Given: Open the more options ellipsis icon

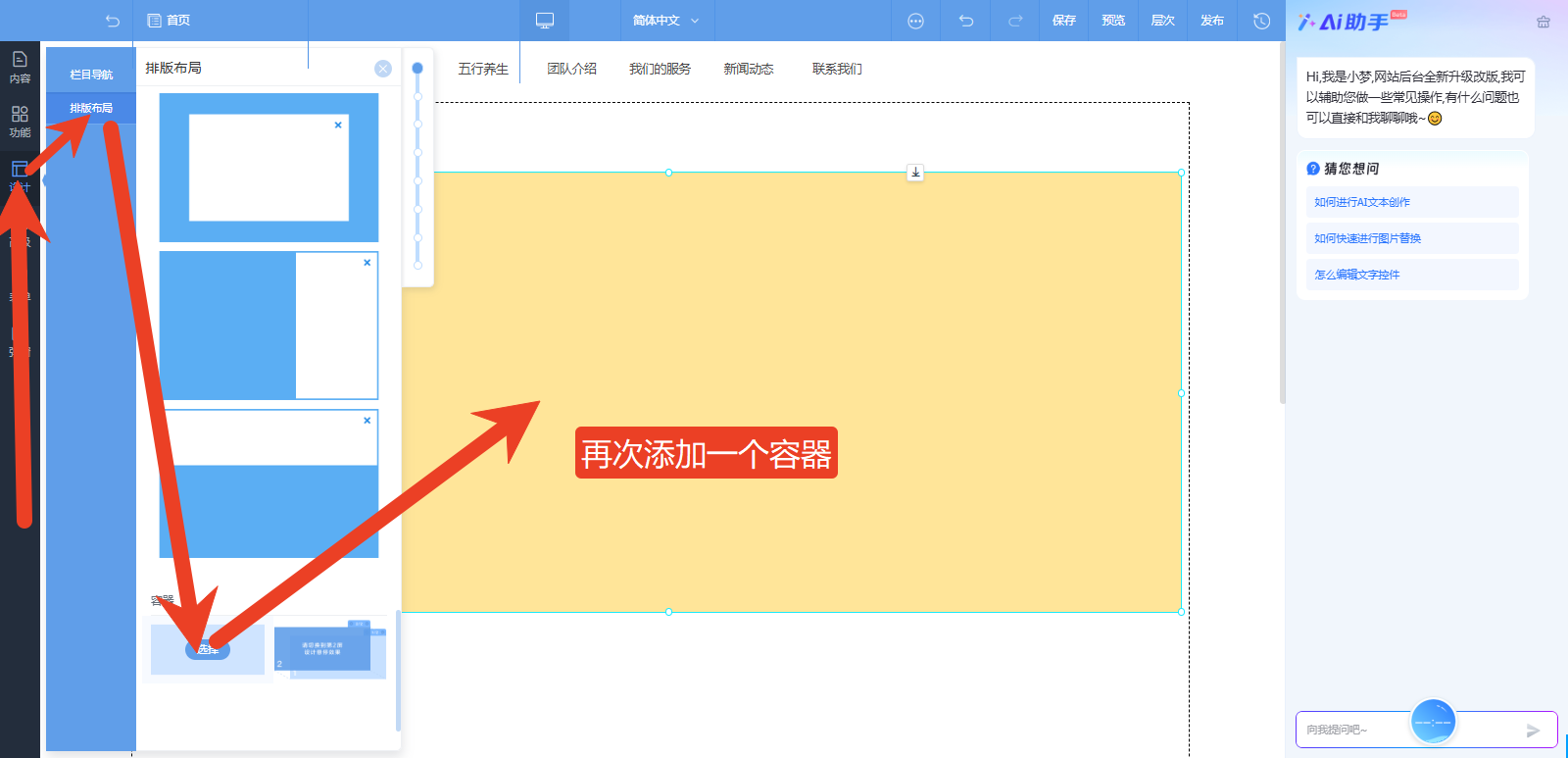Looking at the screenshot, I should pos(915,21).
